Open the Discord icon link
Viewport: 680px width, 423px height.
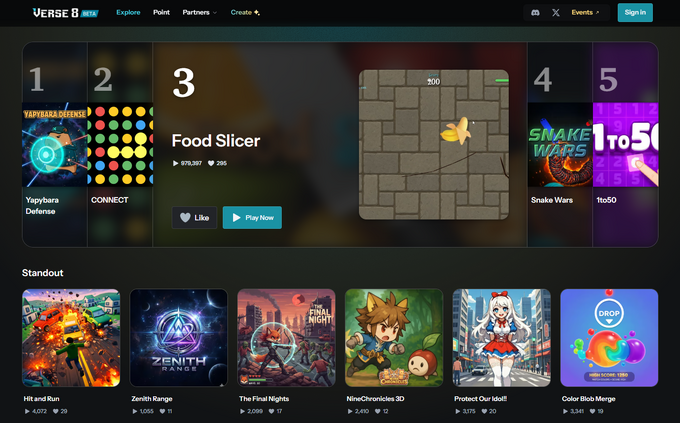coord(535,13)
